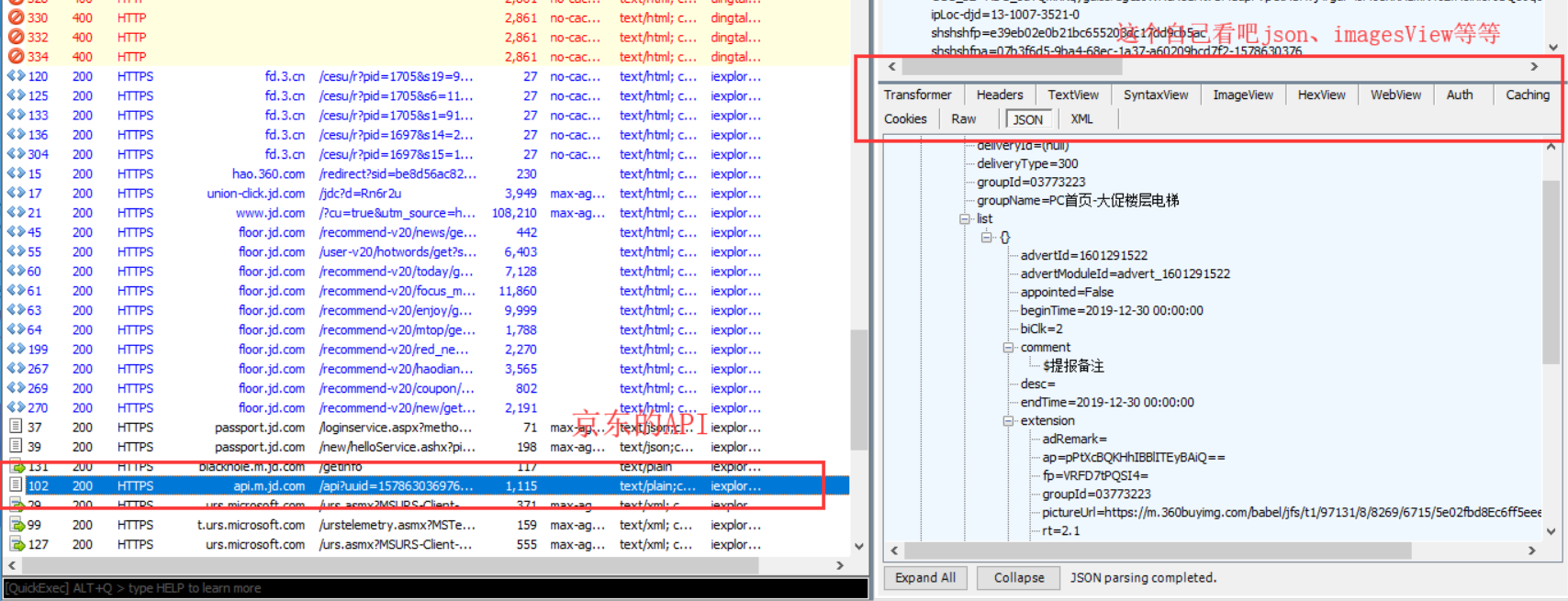Click the arrows icon of session 199

[x=16, y=350]
